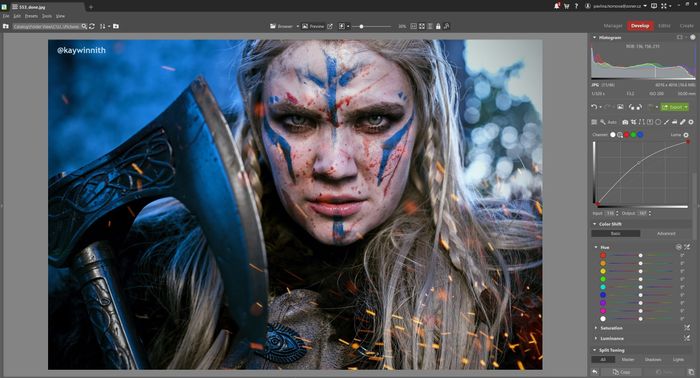Screen dimensions: 700x378
Task: Select the white luminance curve channel
Action: (x=612, y=134)
